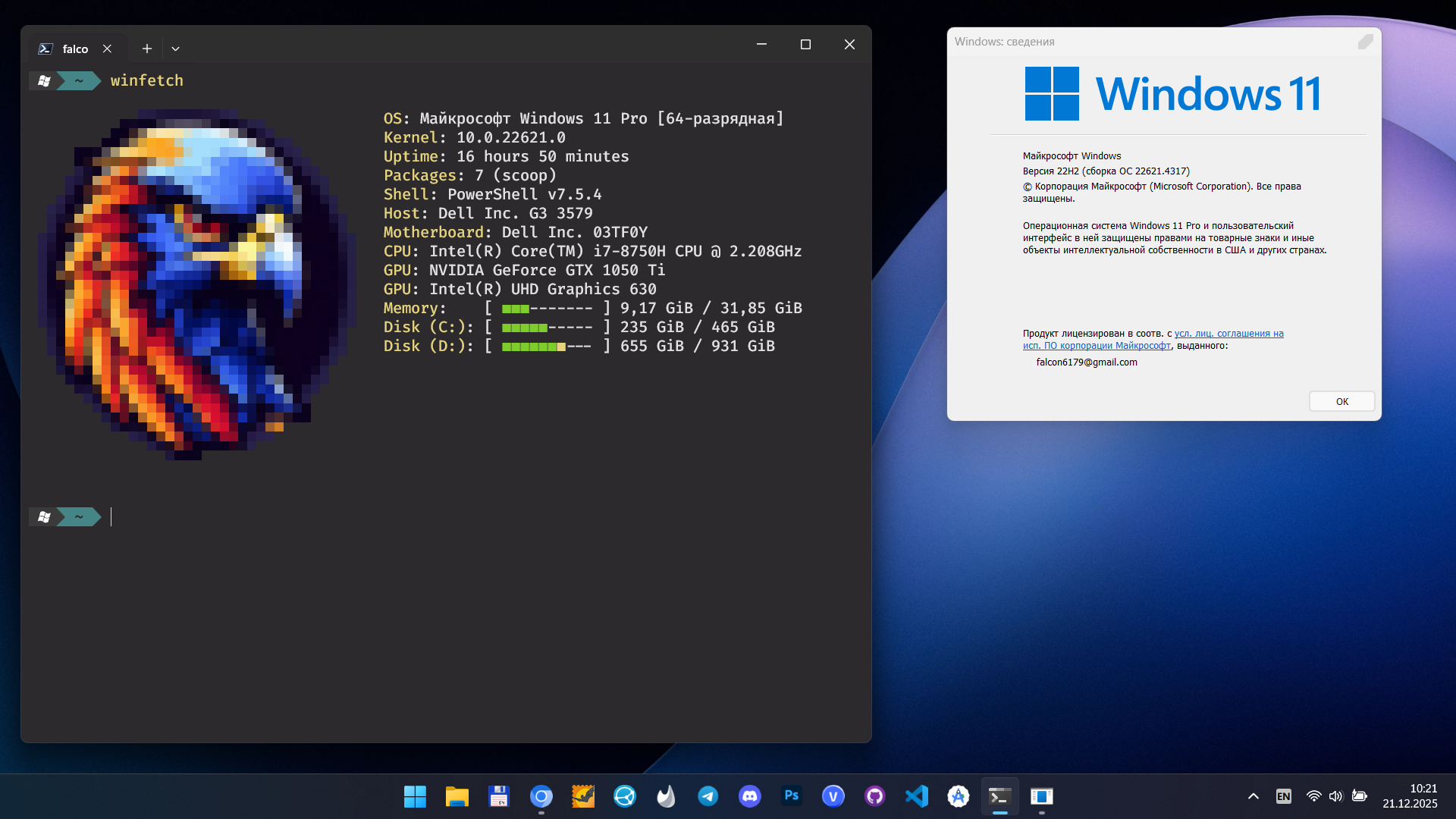Open Android Studio from taskbar
Viewport: 1456px width, 819px height.
click(x=958, y=796)
